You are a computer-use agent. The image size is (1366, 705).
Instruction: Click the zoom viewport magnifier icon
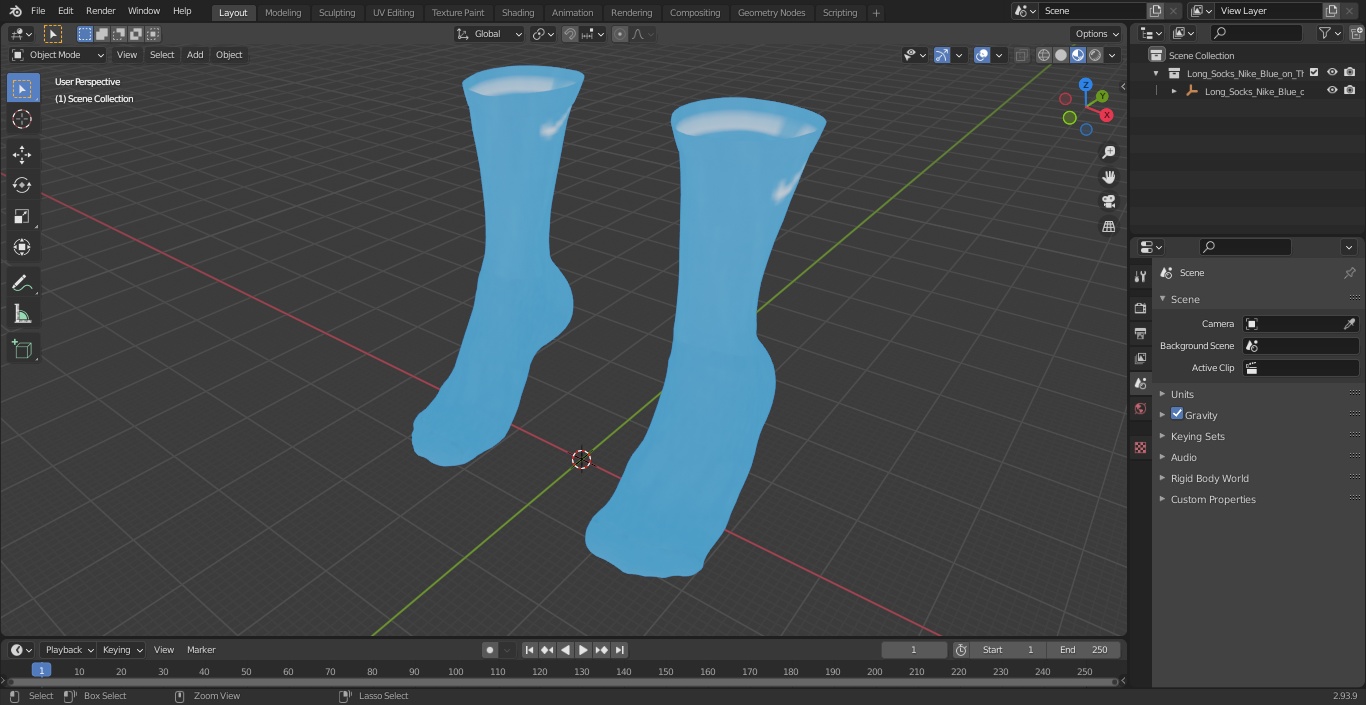point(1108,152)
